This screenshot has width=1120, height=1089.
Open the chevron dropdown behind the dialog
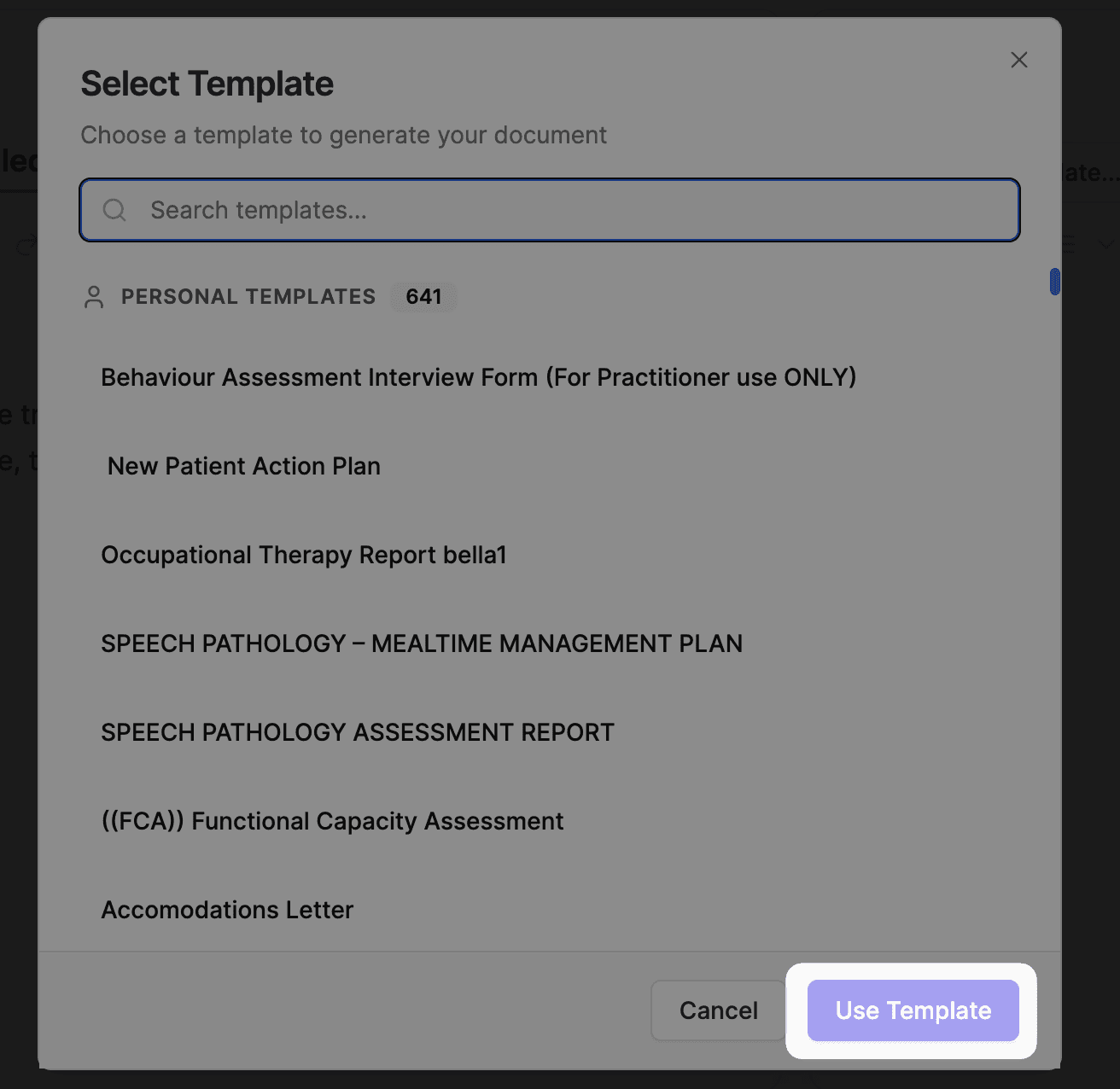coord(1105,245)
